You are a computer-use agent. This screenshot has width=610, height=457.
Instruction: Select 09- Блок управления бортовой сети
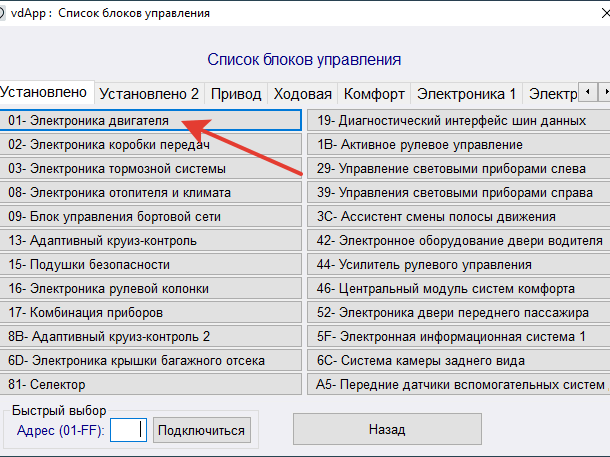pyautogui.click(x=150, y=216)
